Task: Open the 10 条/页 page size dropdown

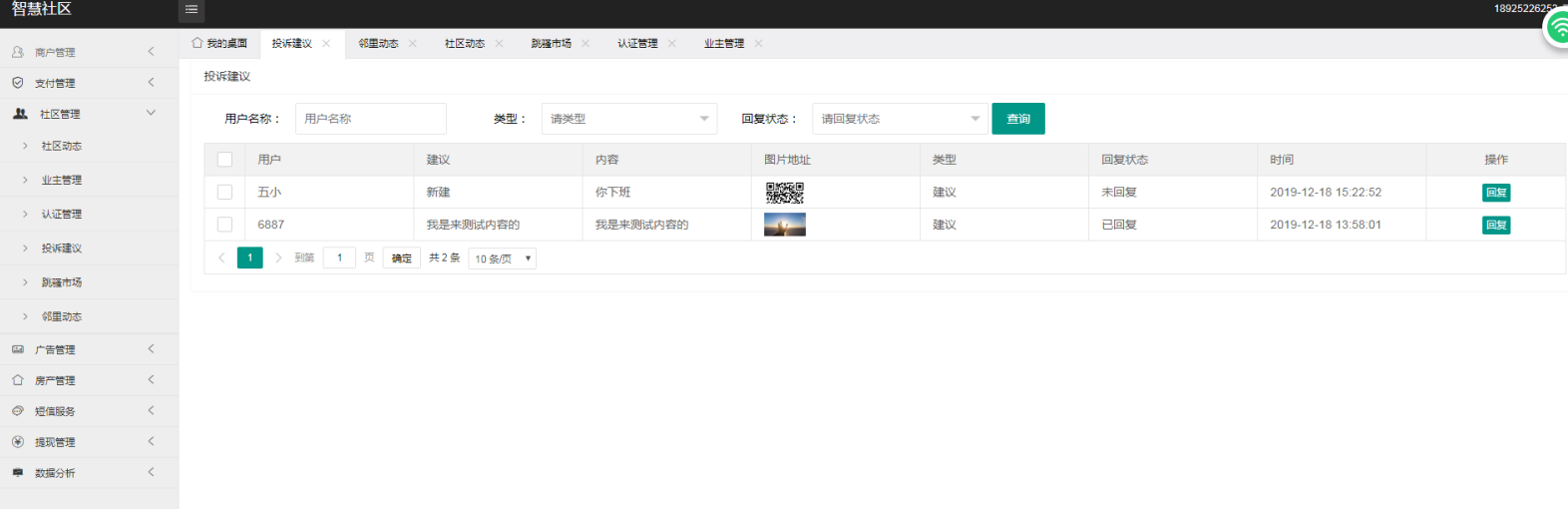Action: point(503,258)
